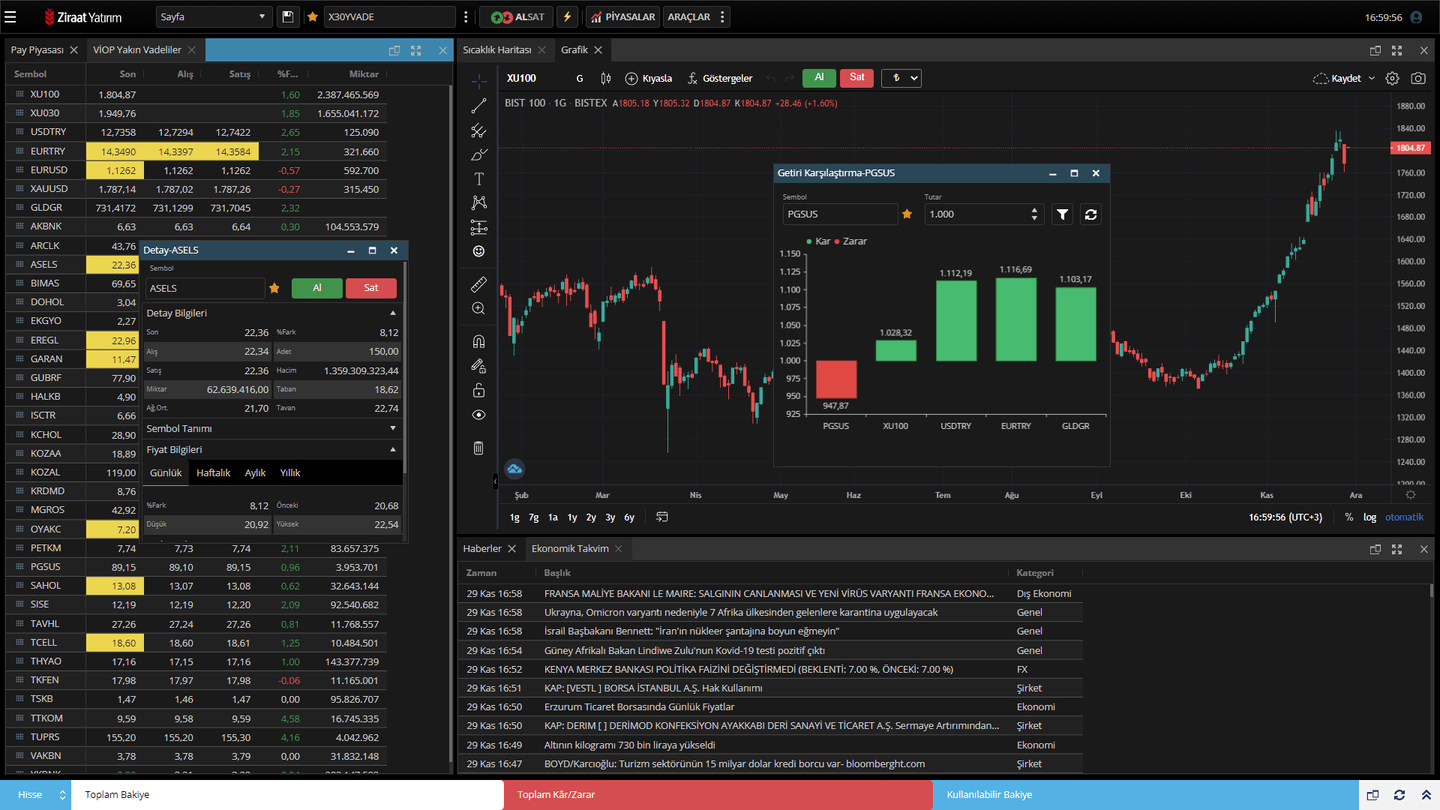The image size is (1440, 810).
Task: Mark ASELS as favorite with the star
Action: (275, 287)
